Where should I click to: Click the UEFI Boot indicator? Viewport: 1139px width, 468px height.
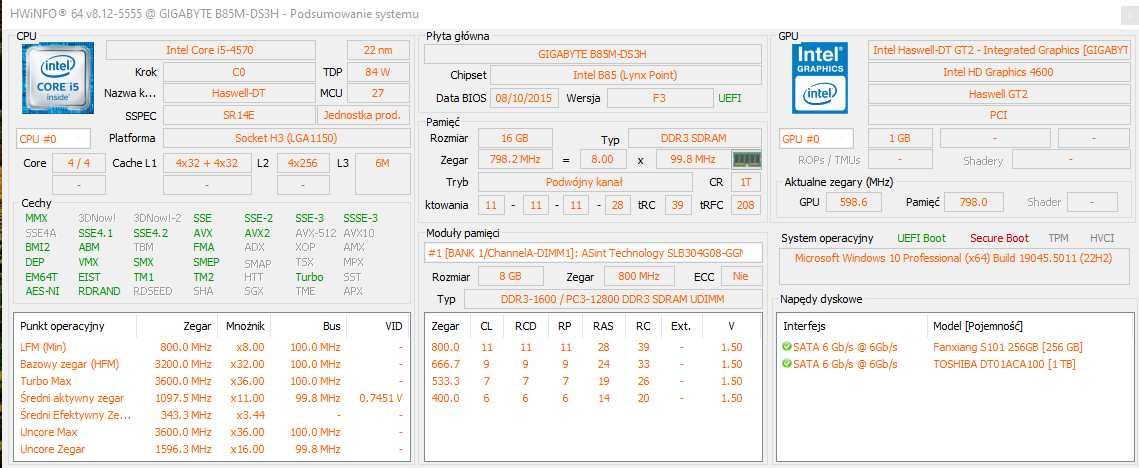pos(922,238)
